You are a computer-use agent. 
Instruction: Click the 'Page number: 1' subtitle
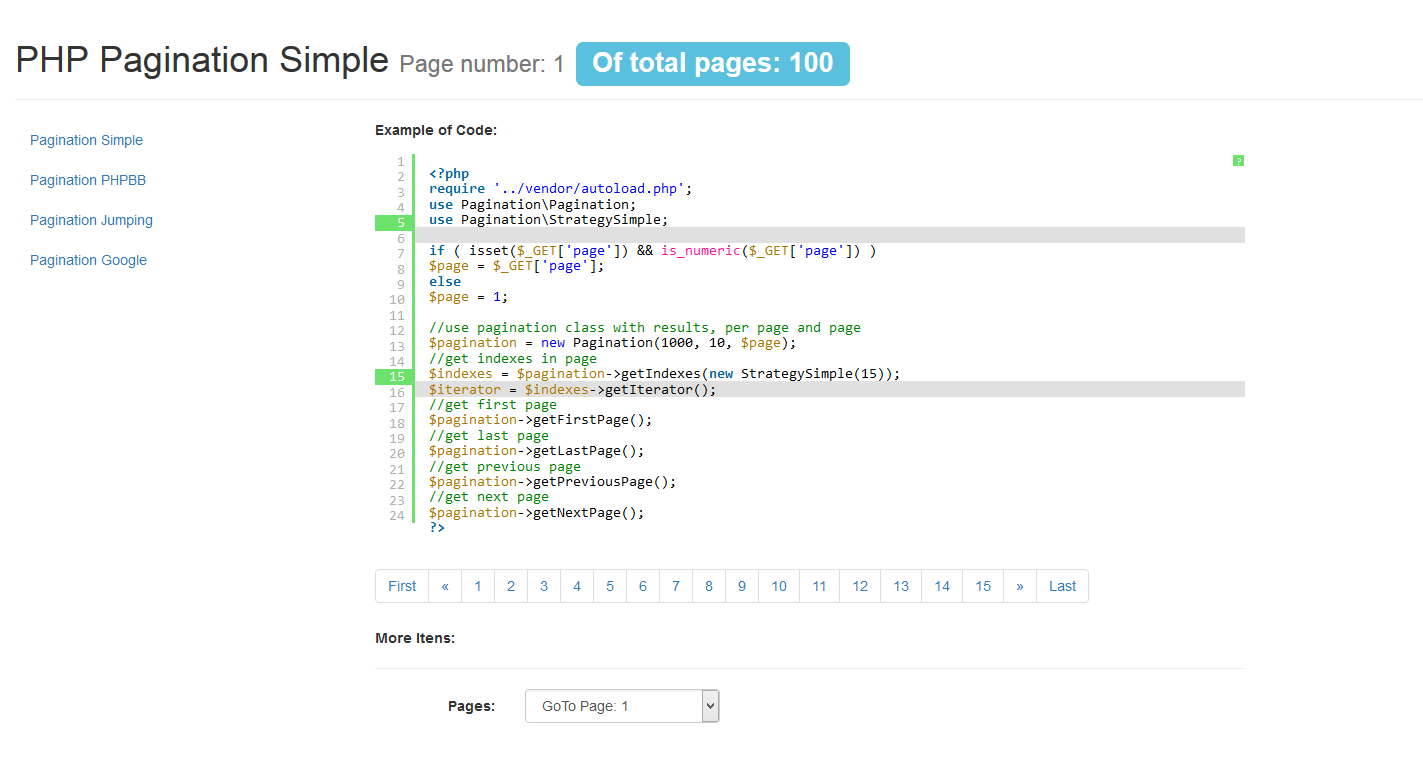click(482, 65)
